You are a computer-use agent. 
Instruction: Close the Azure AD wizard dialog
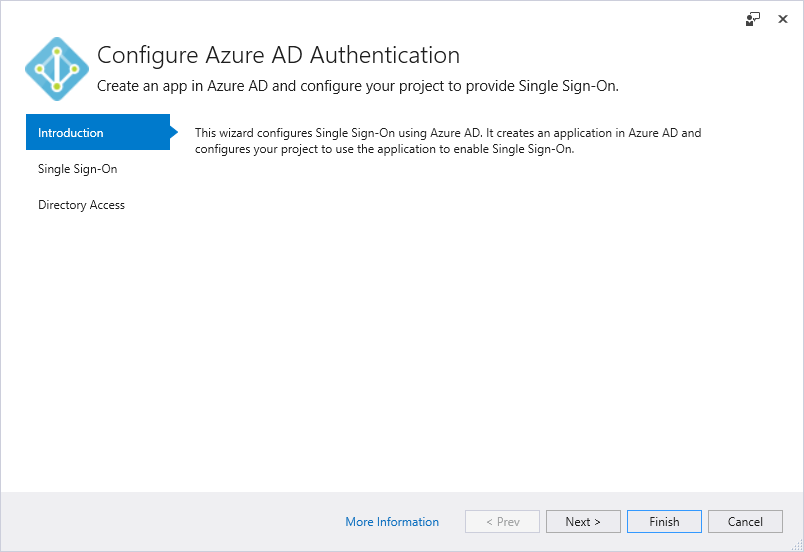[x=782, y=19]
